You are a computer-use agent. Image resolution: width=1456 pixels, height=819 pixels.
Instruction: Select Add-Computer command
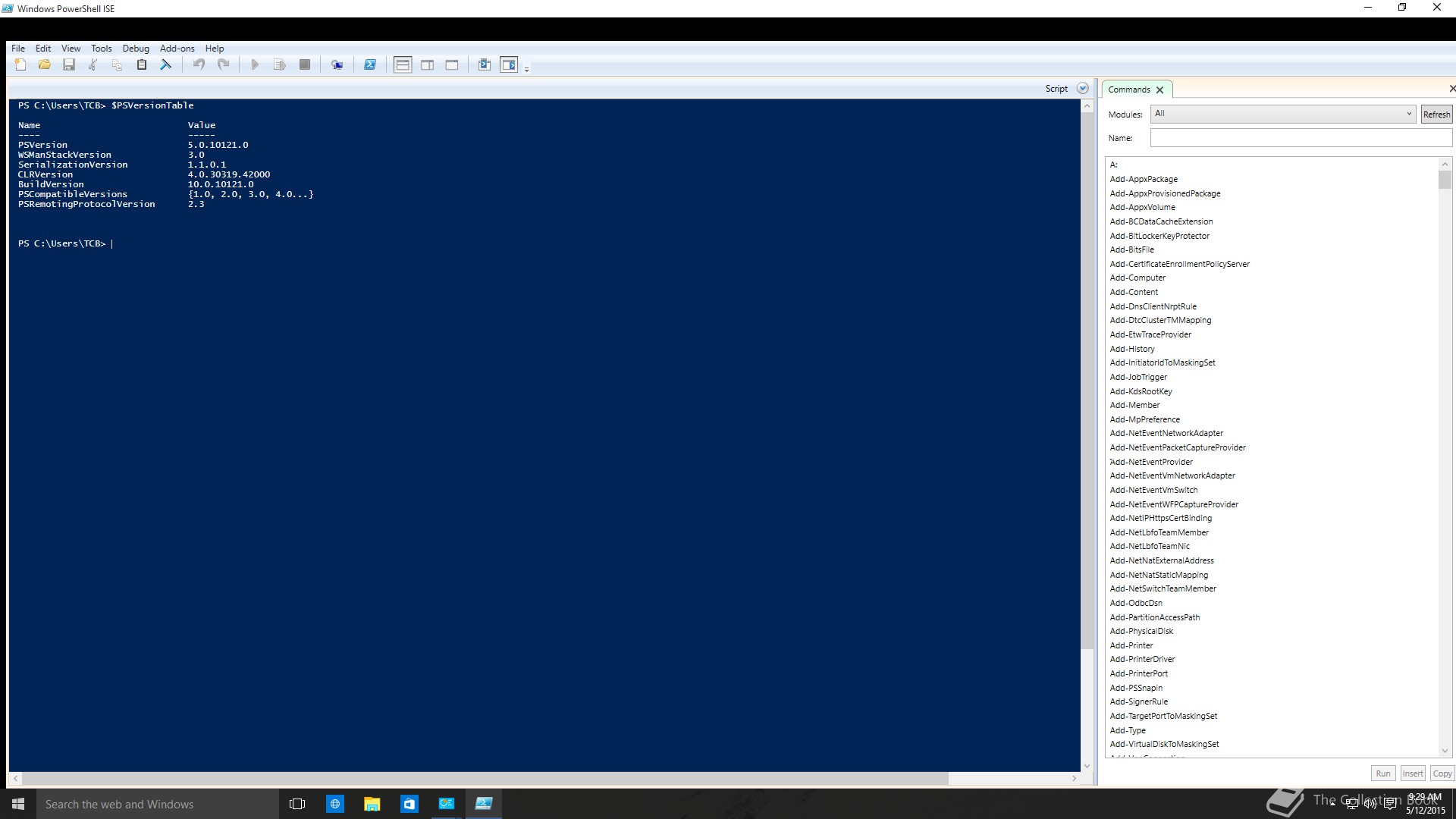point(1137,278)
